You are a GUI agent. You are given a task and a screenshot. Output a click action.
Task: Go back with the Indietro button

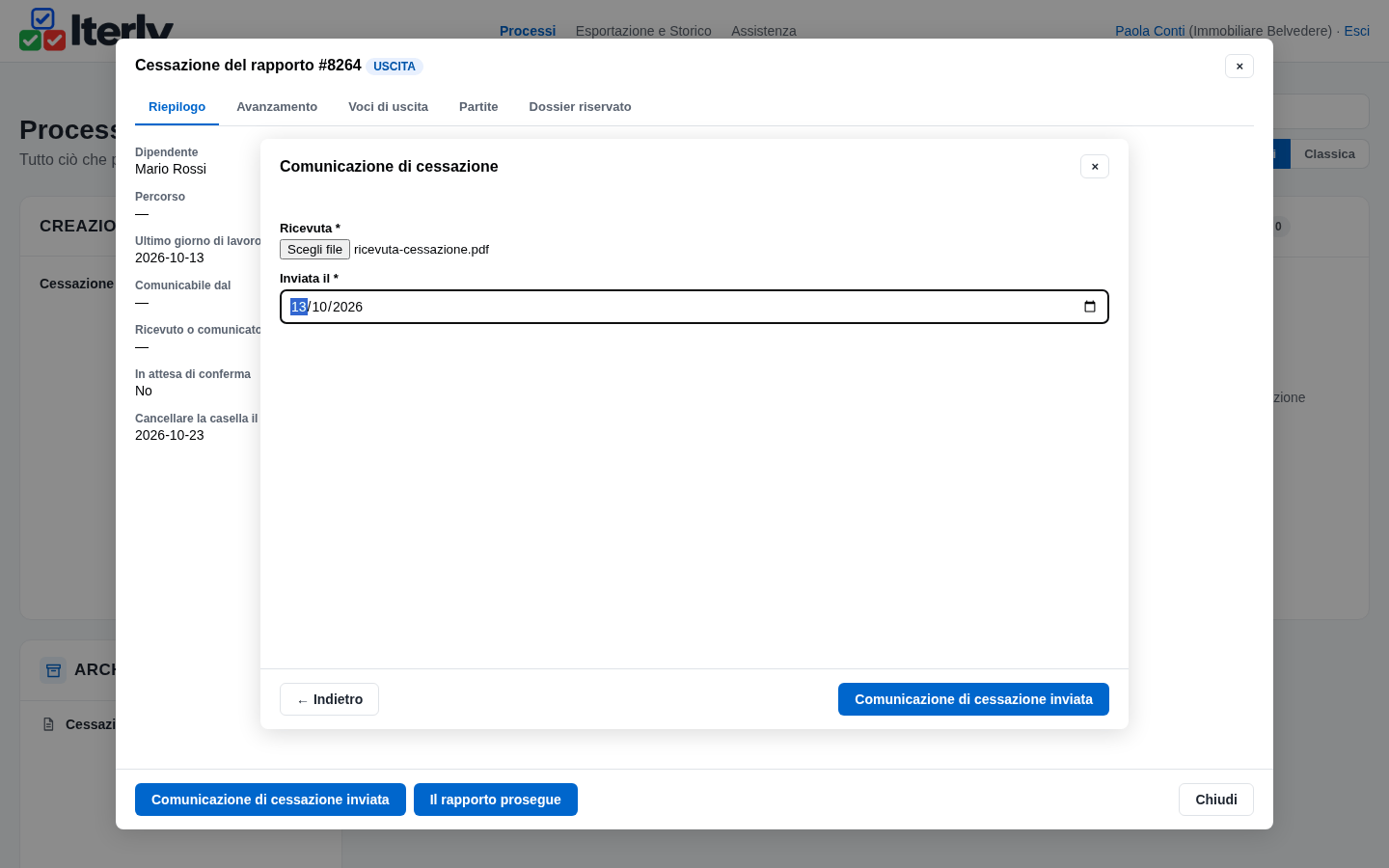point(329,699)
